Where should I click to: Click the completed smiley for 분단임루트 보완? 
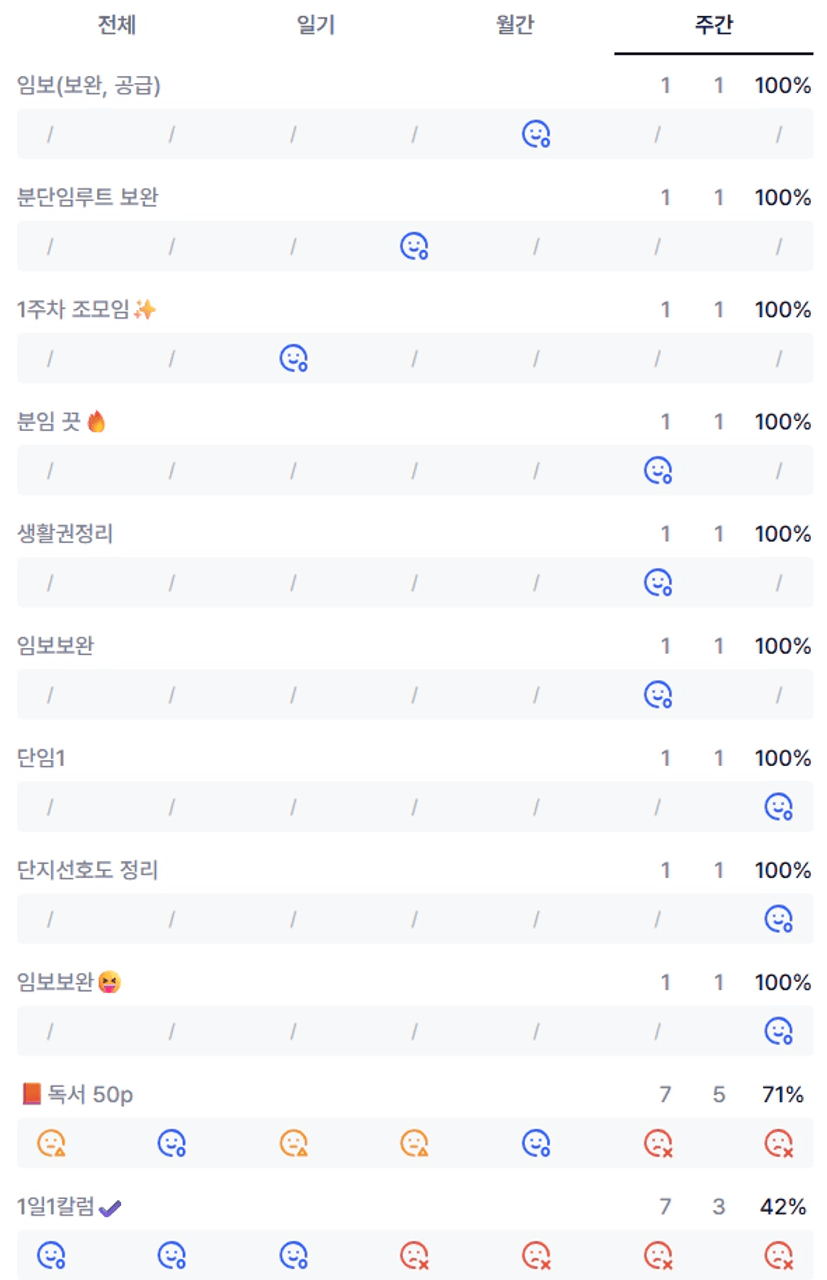414,246
